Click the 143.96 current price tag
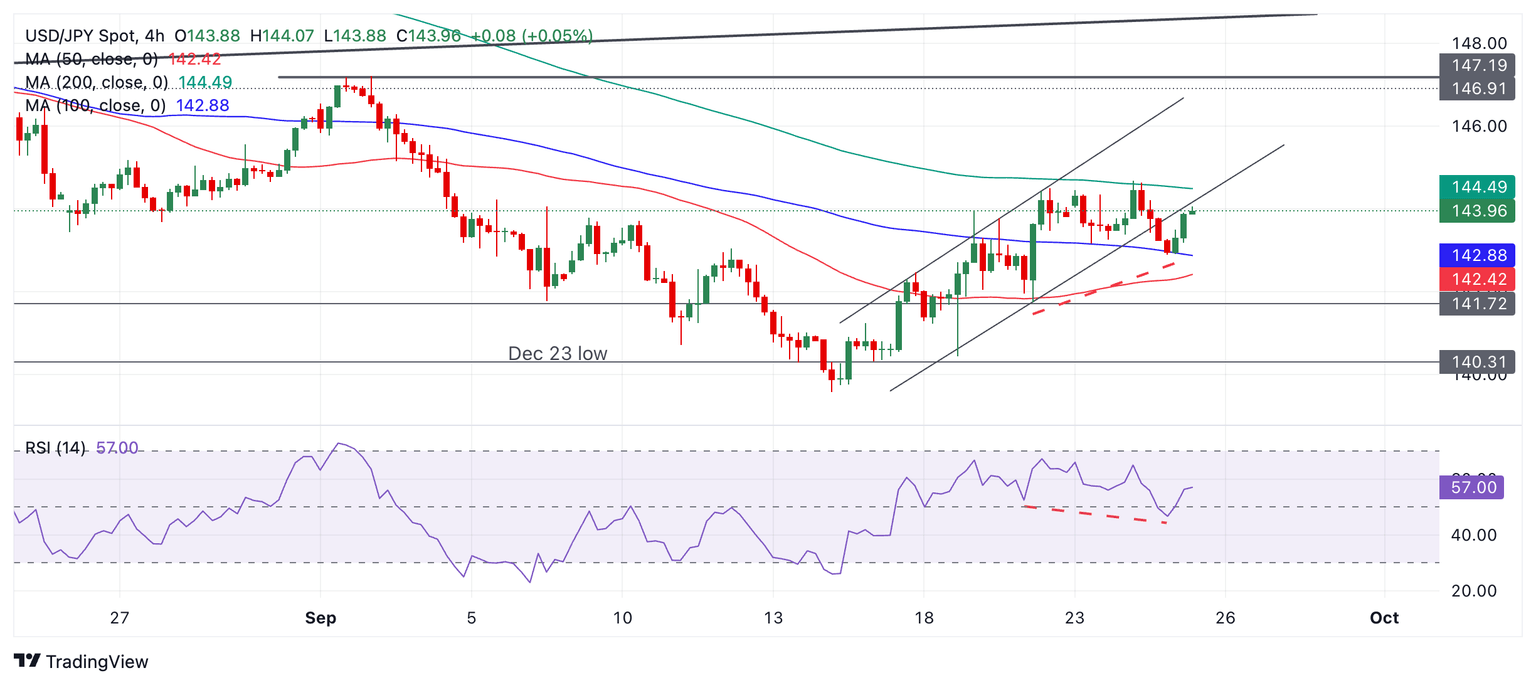Screen dimensions: 1536x685 click(x=1476, y=210)
